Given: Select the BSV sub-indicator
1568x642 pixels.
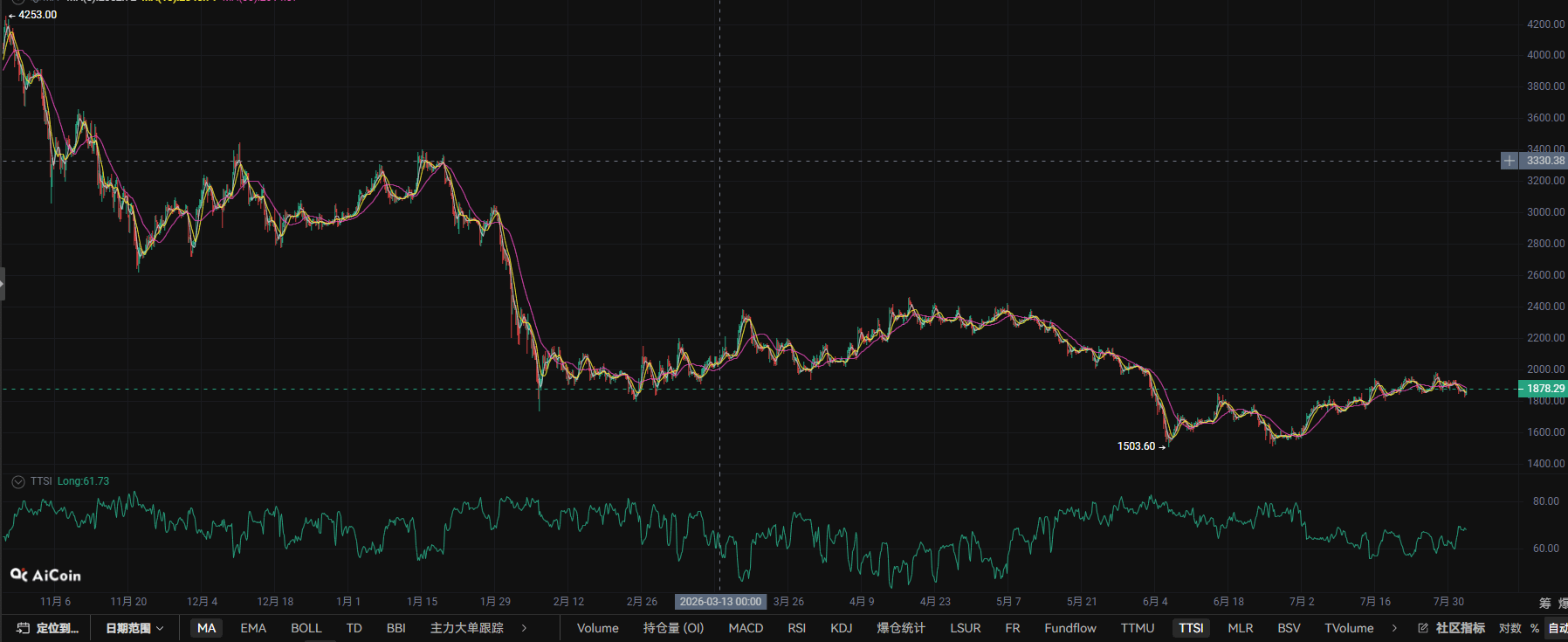Looking at the screenshot, I should pyautogui.click(x=1289, y=628).
